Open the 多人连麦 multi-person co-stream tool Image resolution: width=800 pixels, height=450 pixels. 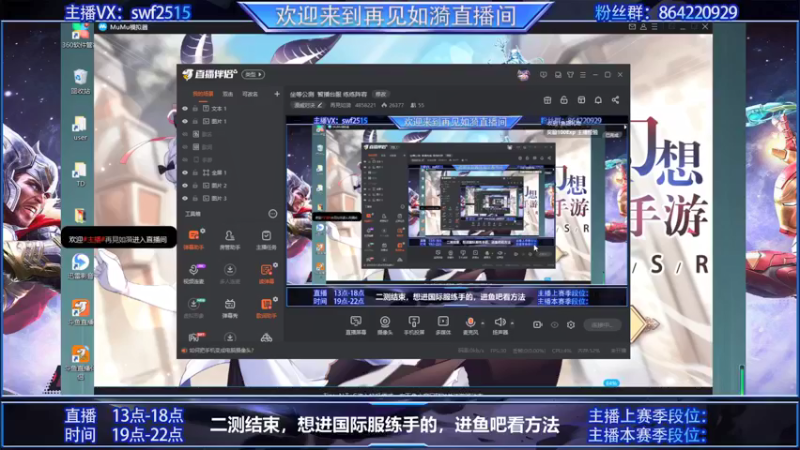[230, 273]
